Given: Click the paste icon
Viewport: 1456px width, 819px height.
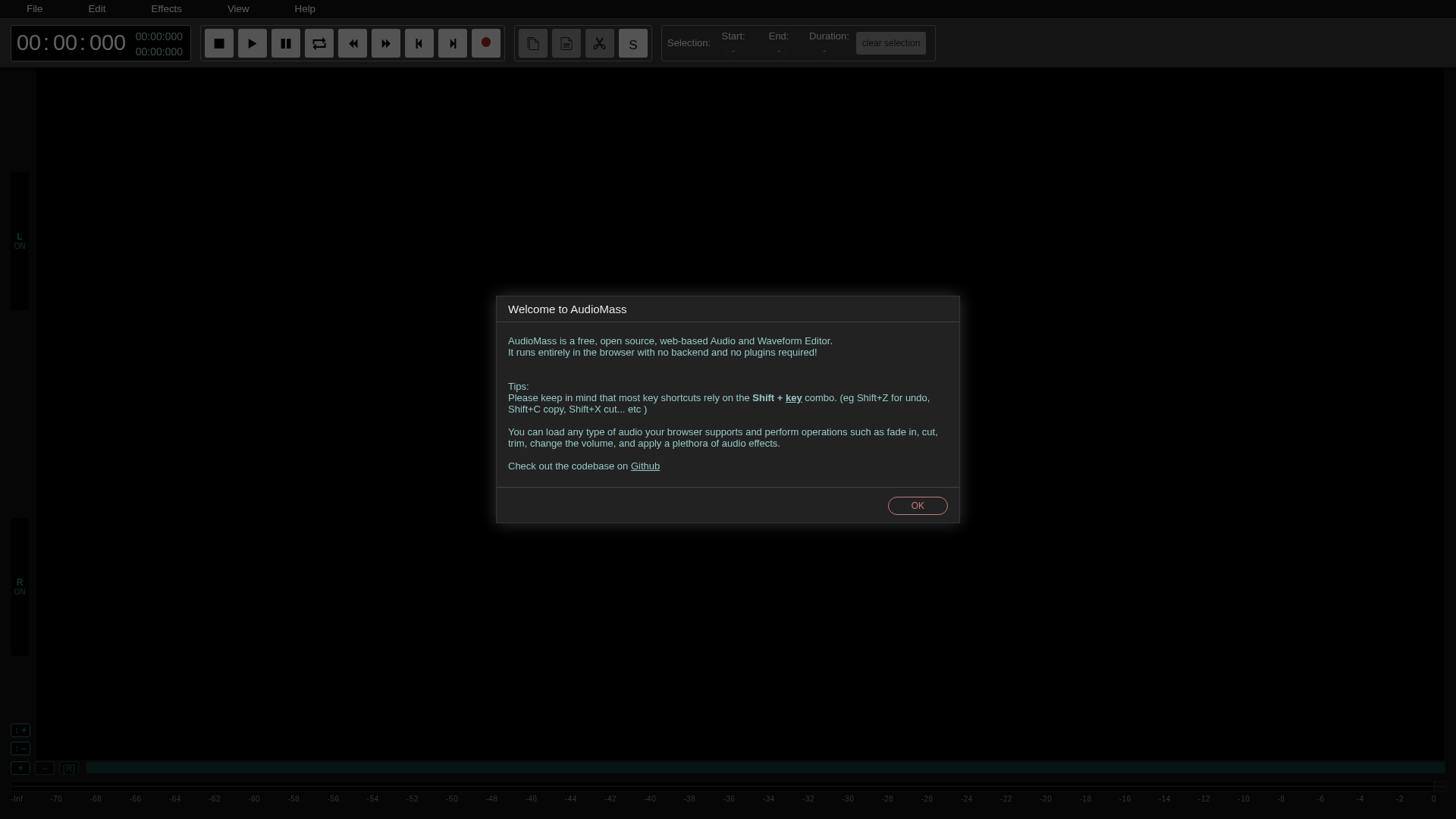Looking at the screenshot, I should (x=566, y=43).
